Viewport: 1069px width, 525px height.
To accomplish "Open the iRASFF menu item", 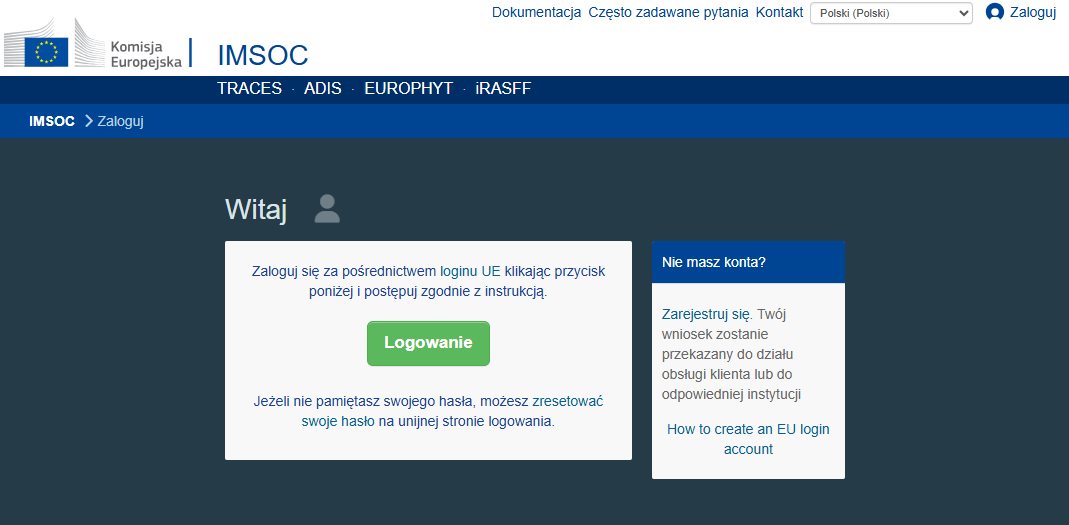I will tap(503, 89).
